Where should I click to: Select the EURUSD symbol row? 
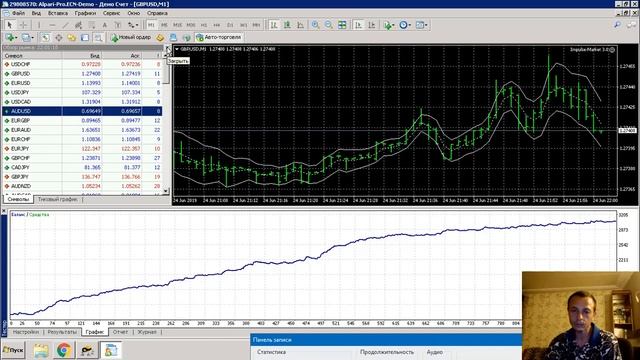[82, 83]
